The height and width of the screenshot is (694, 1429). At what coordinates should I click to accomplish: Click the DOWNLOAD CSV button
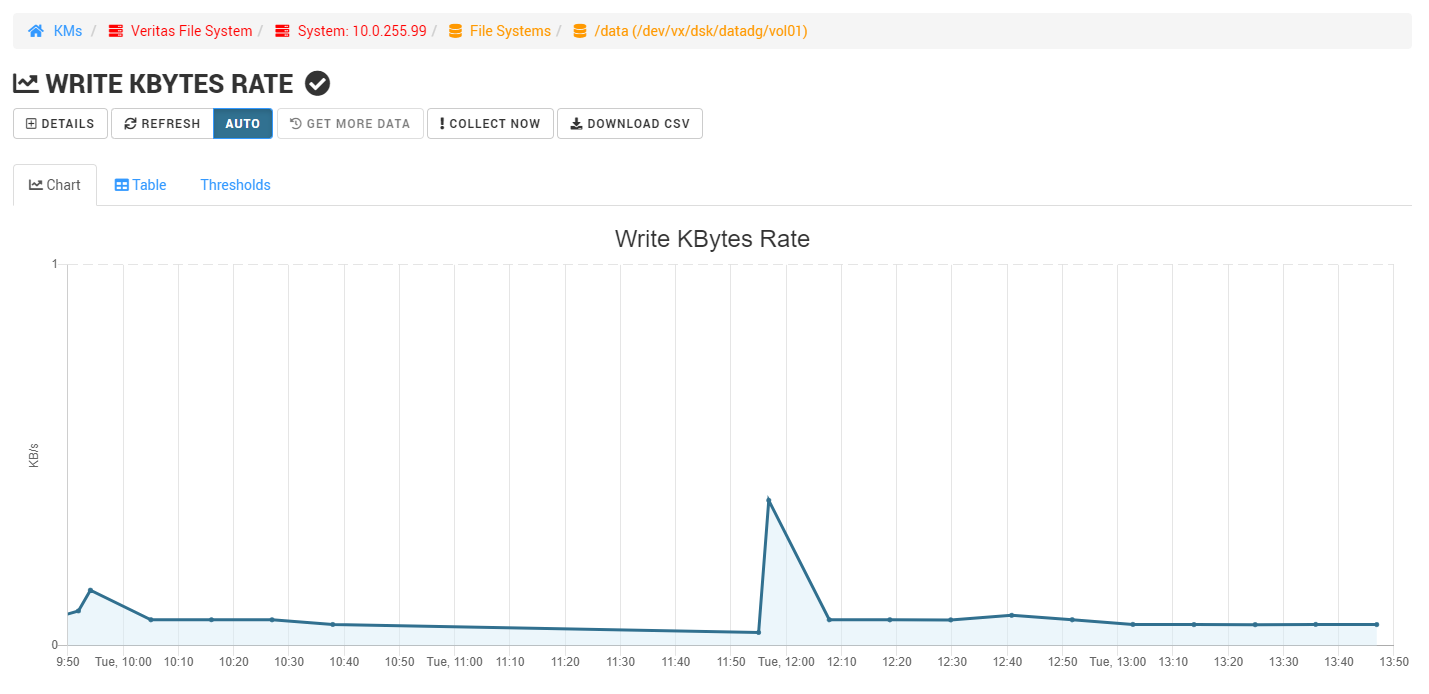tap(630, 123)
